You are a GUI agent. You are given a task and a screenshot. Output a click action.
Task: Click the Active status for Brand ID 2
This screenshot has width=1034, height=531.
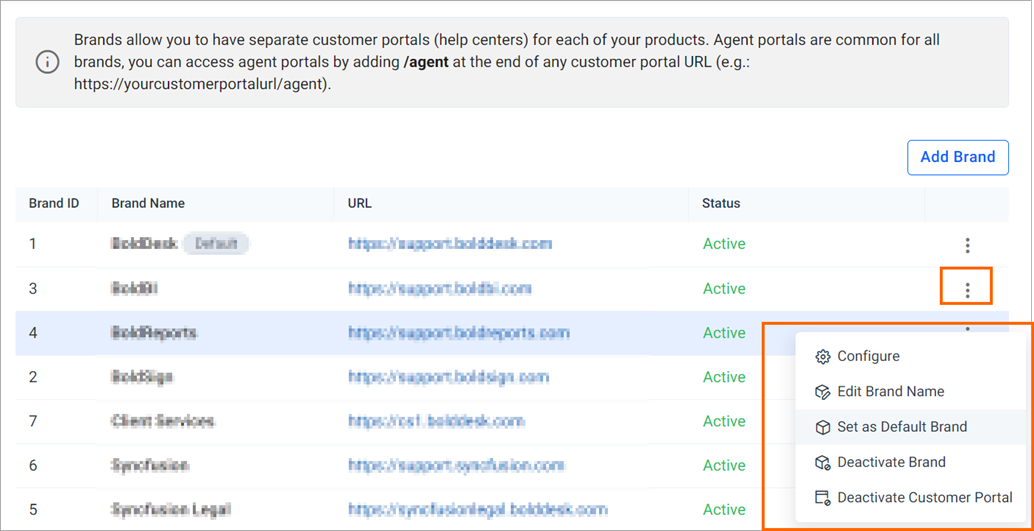tap(724, 377)
